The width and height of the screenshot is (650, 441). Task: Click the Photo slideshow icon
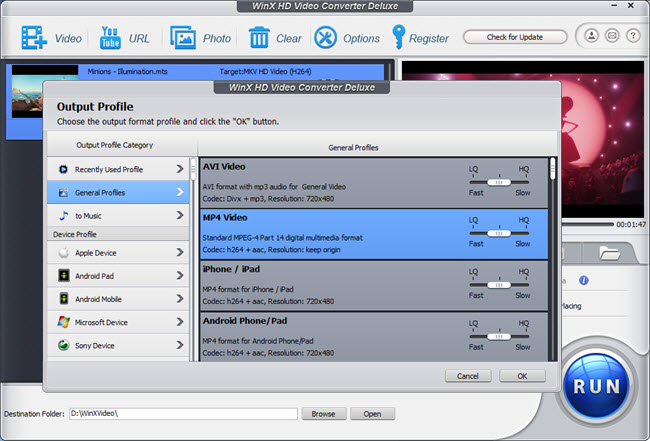[x=183, y=38]
